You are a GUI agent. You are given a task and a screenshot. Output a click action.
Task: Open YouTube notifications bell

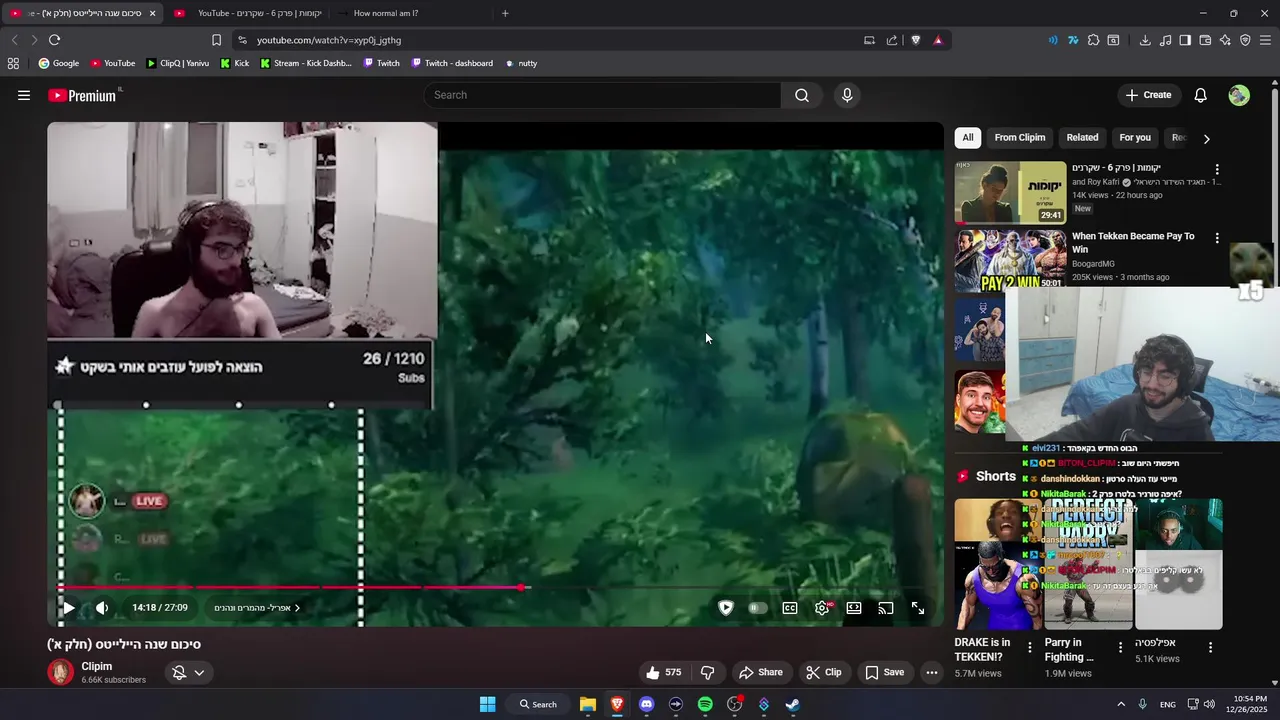(1200, 95)
